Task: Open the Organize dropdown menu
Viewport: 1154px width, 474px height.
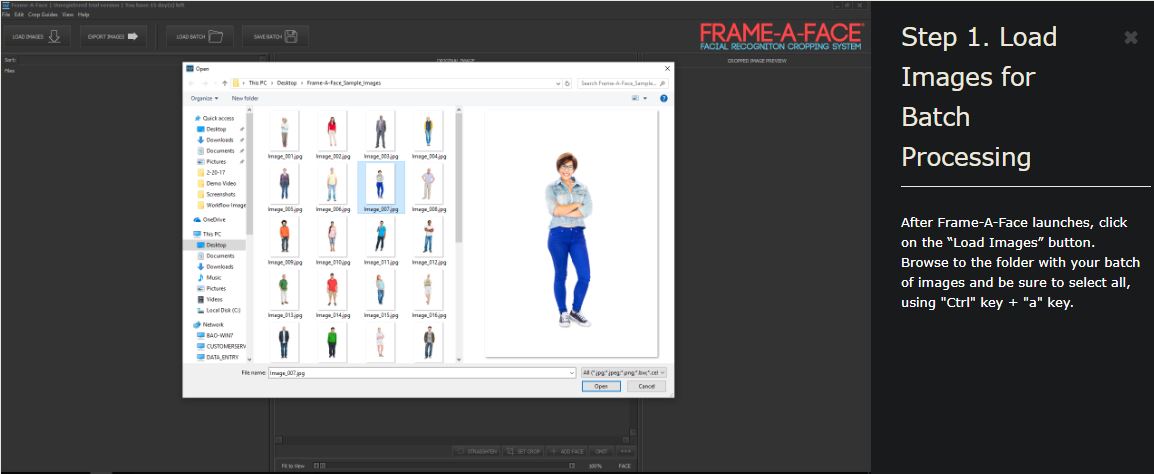Action: tap(204, 98)
